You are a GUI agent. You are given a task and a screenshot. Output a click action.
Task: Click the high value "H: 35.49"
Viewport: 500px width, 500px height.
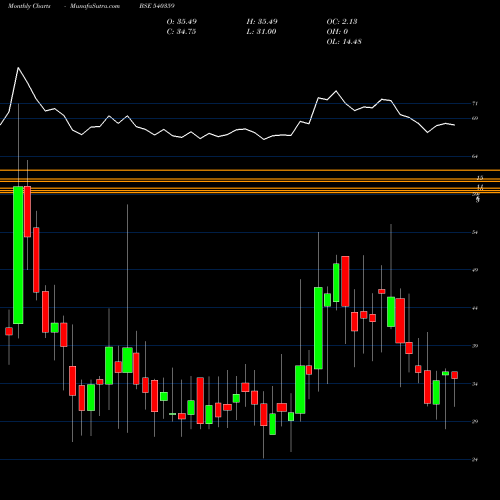tap(262, 22)
